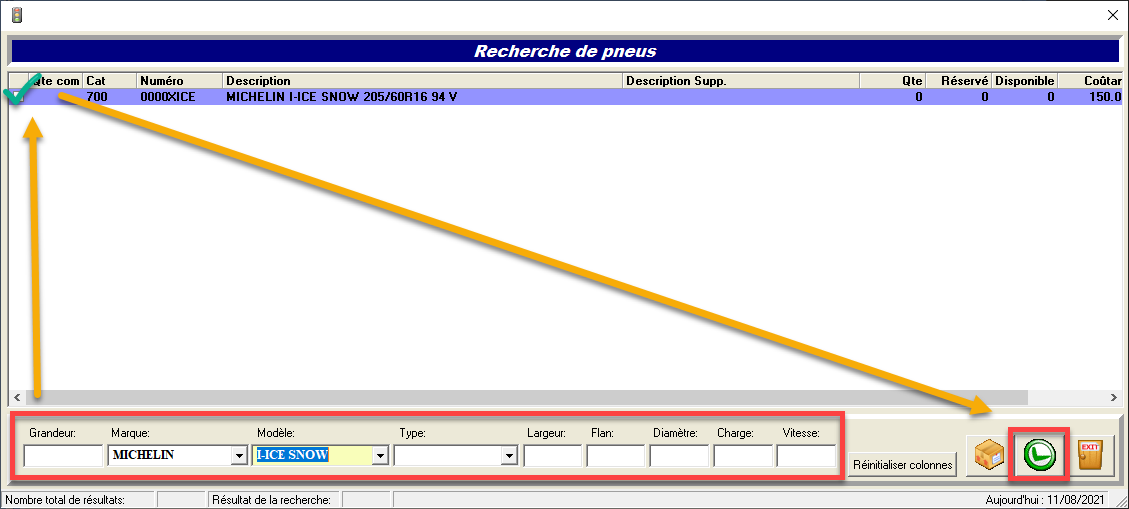
Task: Click the Description Supp. column header
Action: pyautogui.click(x=741, y=81)
